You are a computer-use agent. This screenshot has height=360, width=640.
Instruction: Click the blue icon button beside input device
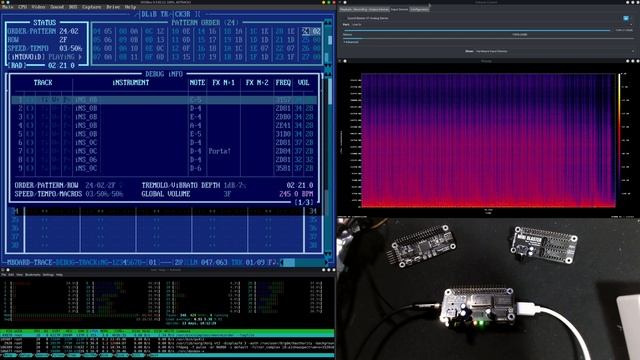(x=626, y=18)
